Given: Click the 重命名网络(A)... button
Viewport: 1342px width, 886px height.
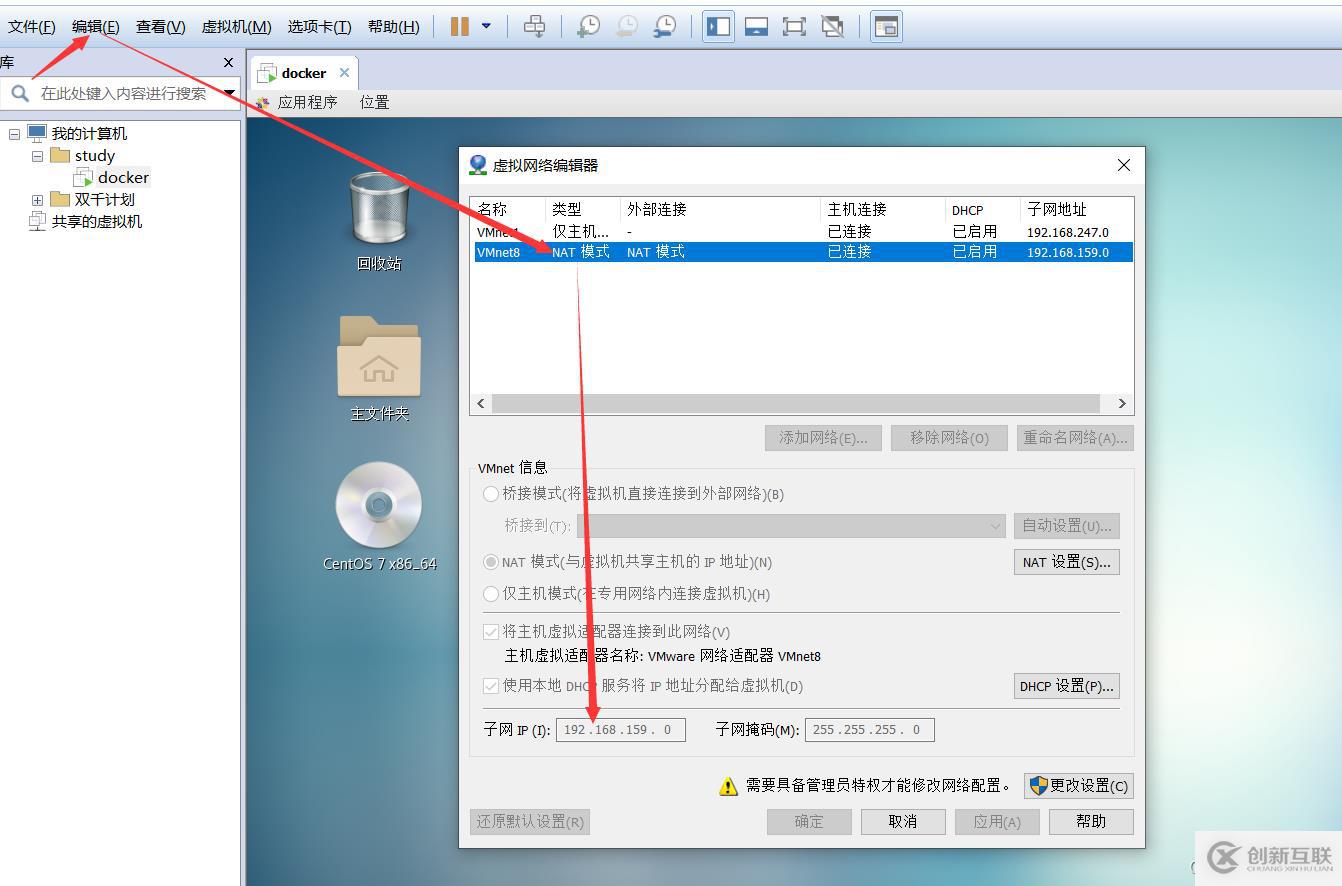Looking at the screenshot, I should pyautogui.click(x=1075, y=438).
